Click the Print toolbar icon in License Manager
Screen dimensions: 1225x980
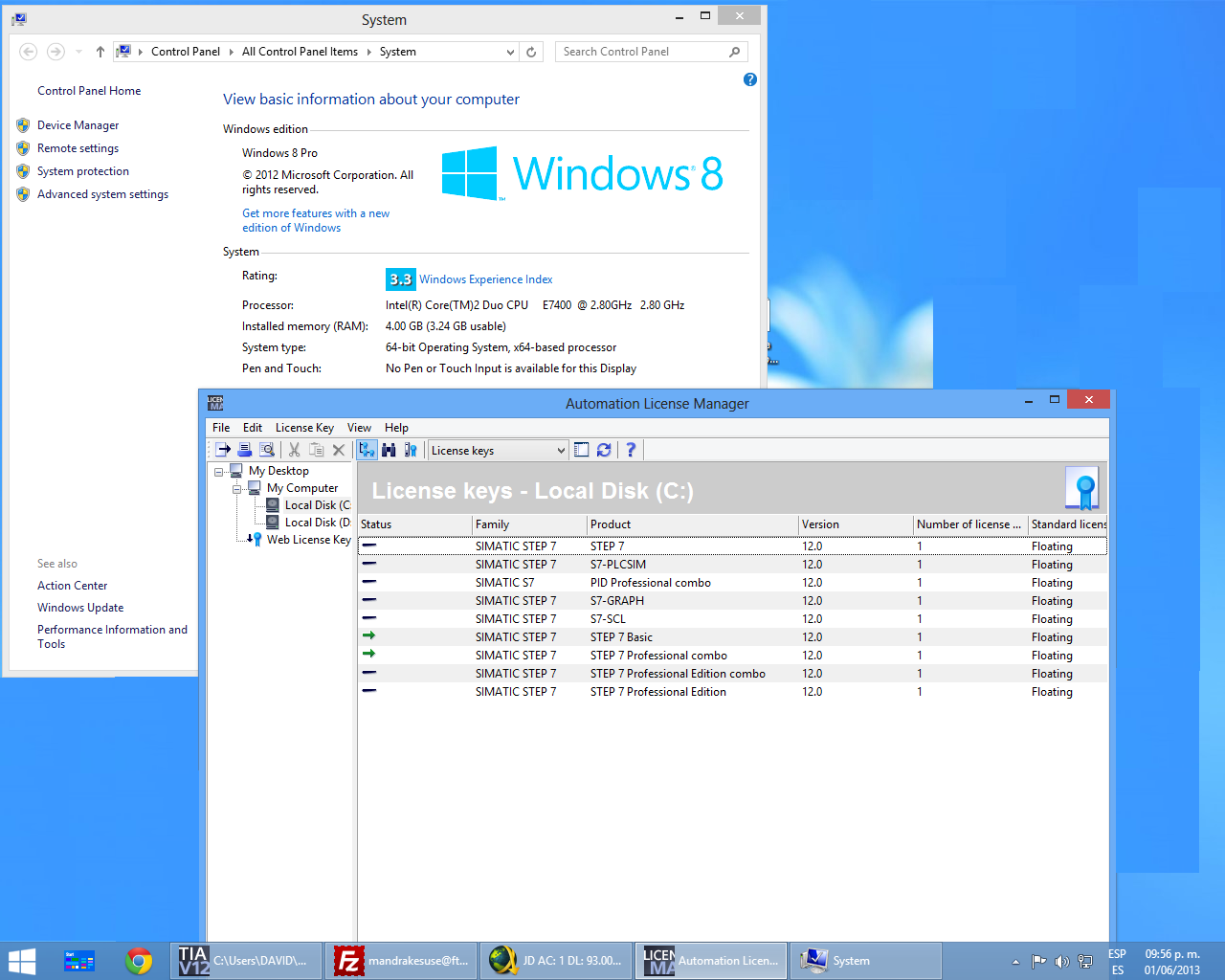[x=245, y=450]
